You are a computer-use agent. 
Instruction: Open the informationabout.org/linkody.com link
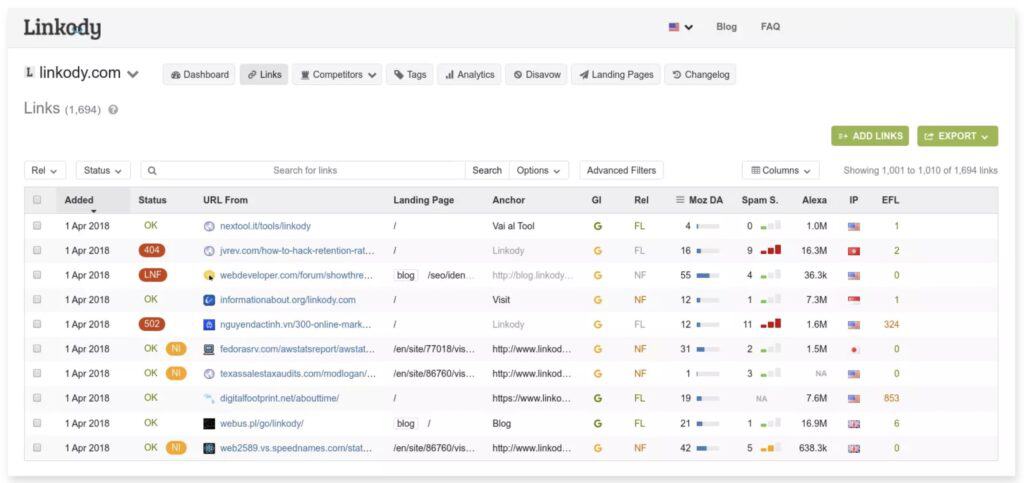287,300
